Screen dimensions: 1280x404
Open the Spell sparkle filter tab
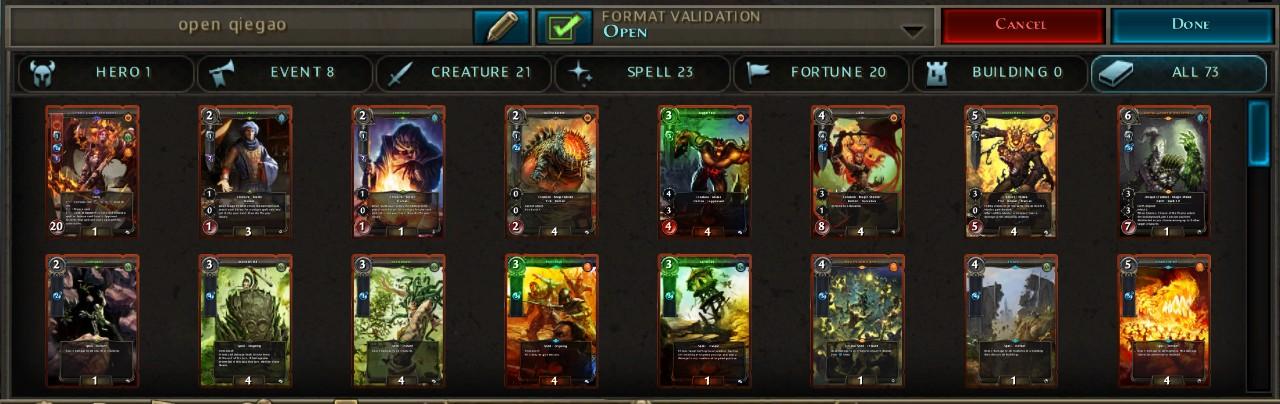(643, 73)
